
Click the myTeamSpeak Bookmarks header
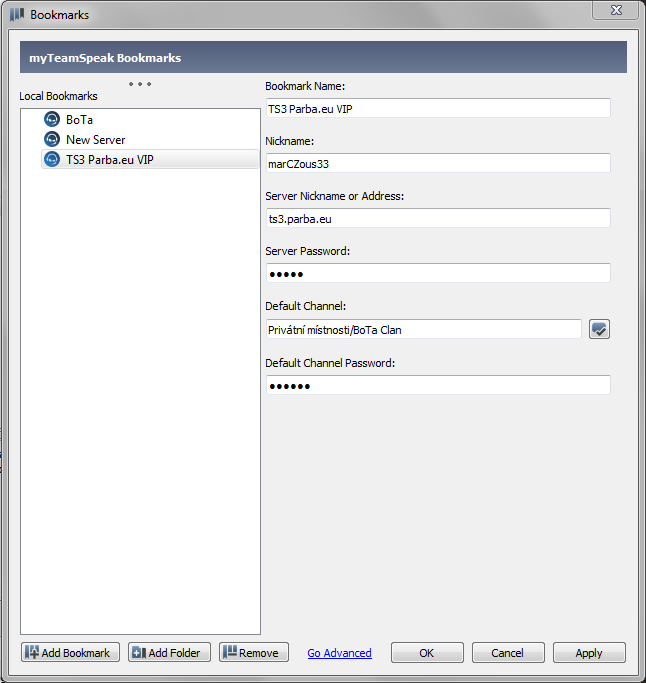[323, 57]
